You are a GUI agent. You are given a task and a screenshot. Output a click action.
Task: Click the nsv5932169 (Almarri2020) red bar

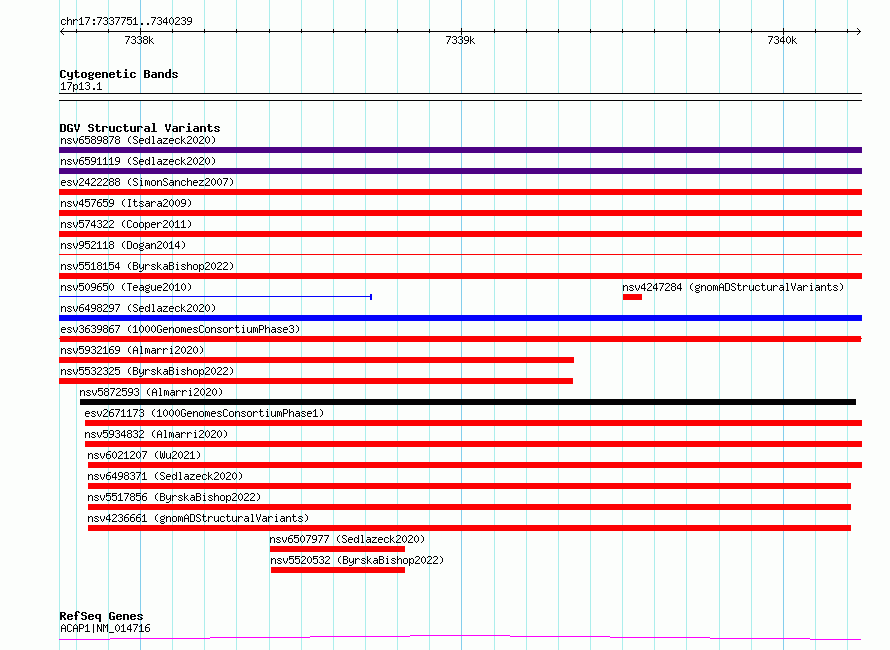click(x=316, y=360)
